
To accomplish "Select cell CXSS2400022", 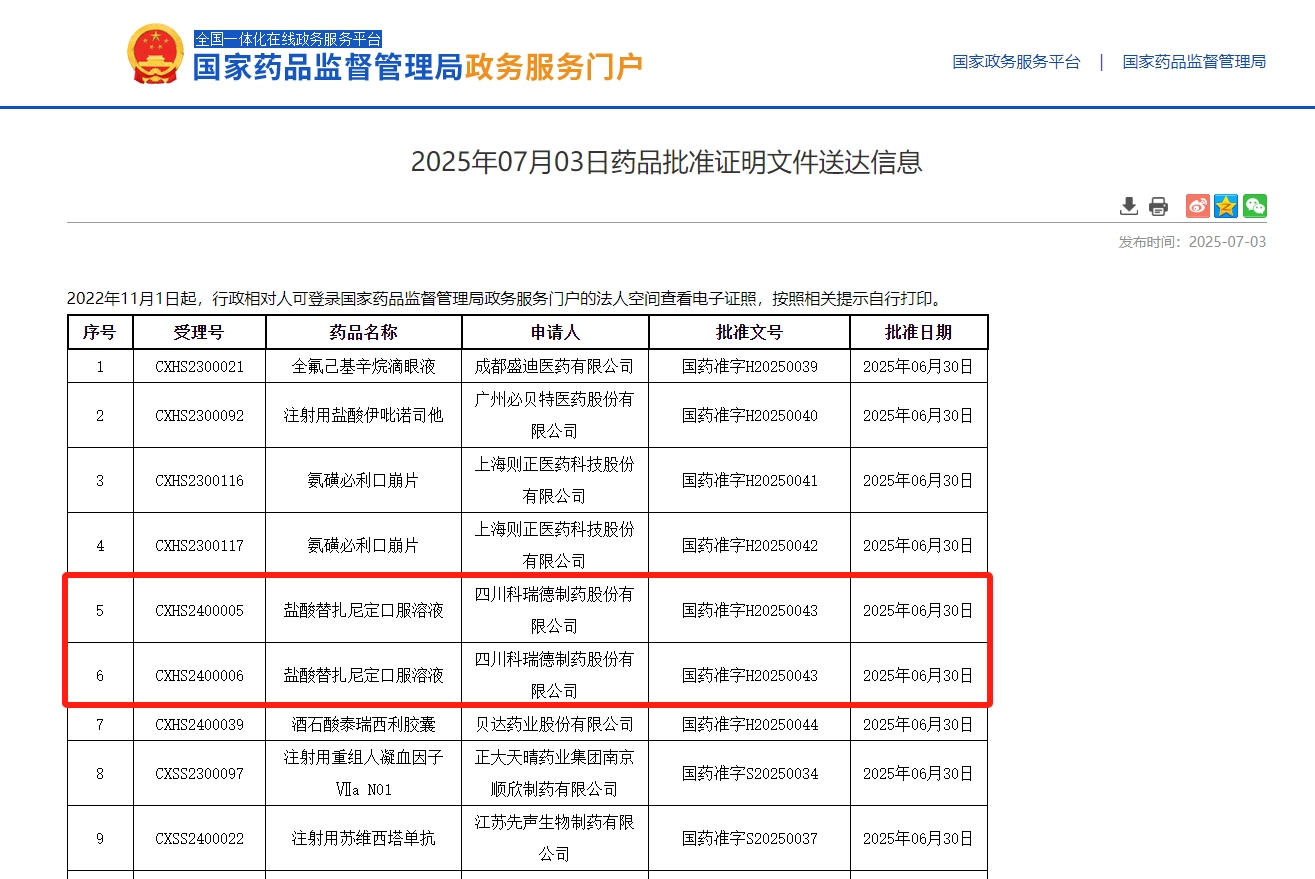I will (199, 838).
